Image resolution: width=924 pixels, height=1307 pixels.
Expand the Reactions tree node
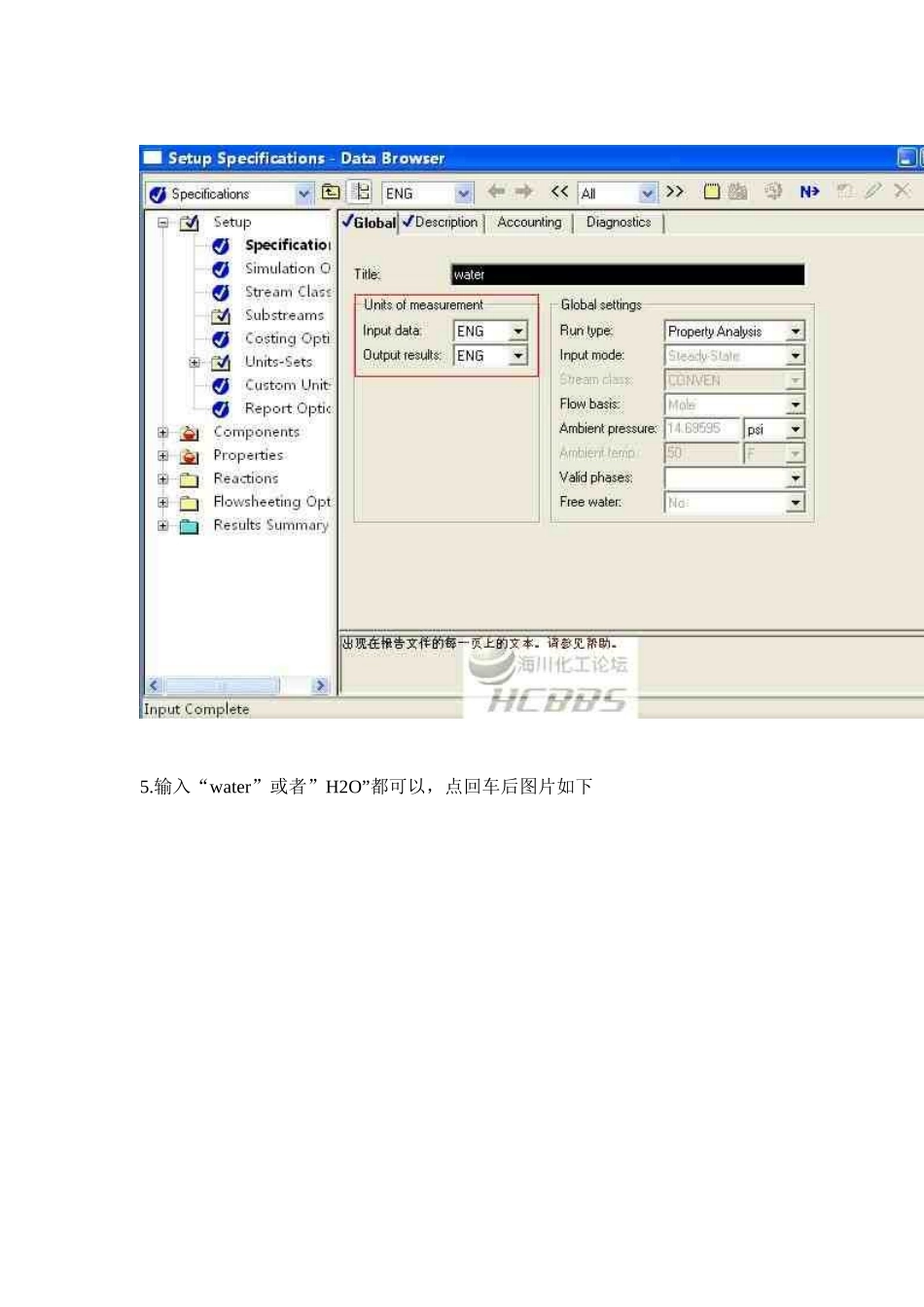pyautogui.click(x=162, y=479)
